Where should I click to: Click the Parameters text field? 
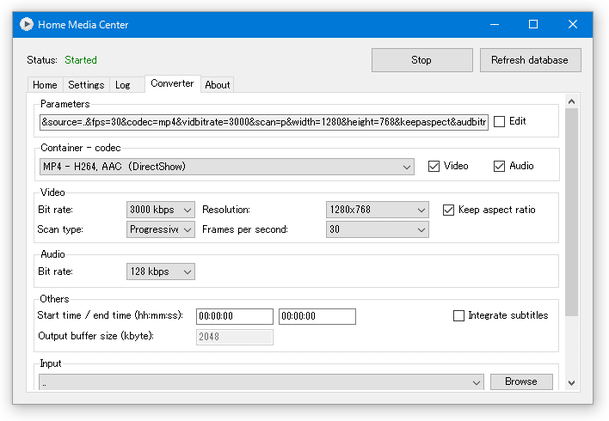(264, 122)
